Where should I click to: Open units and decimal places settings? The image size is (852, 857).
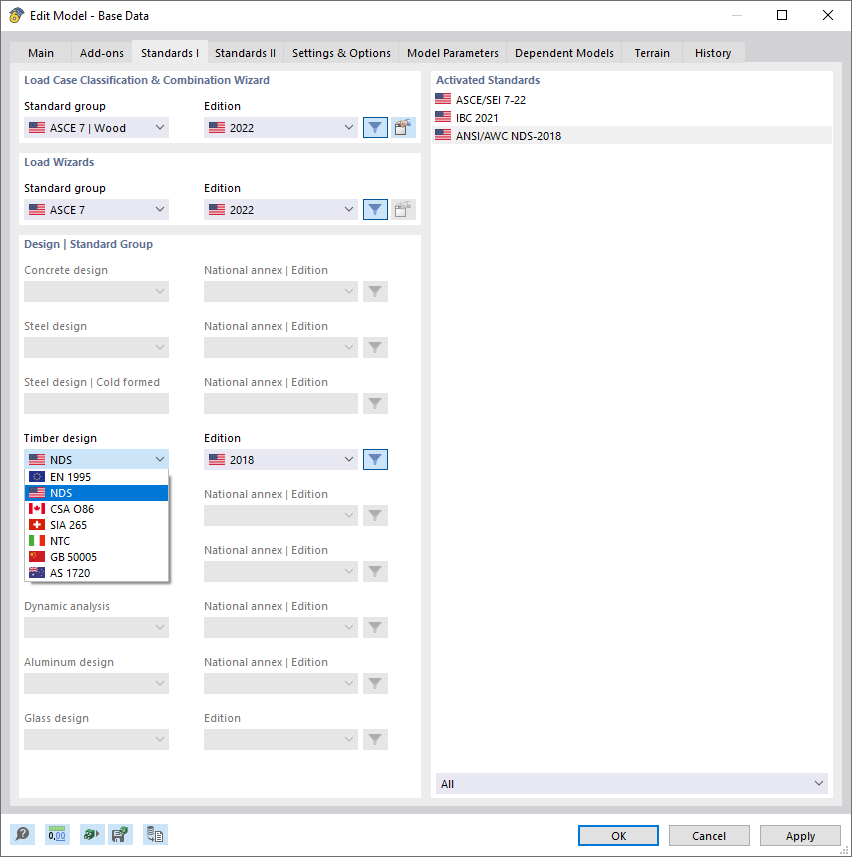(x=57, y=835)
